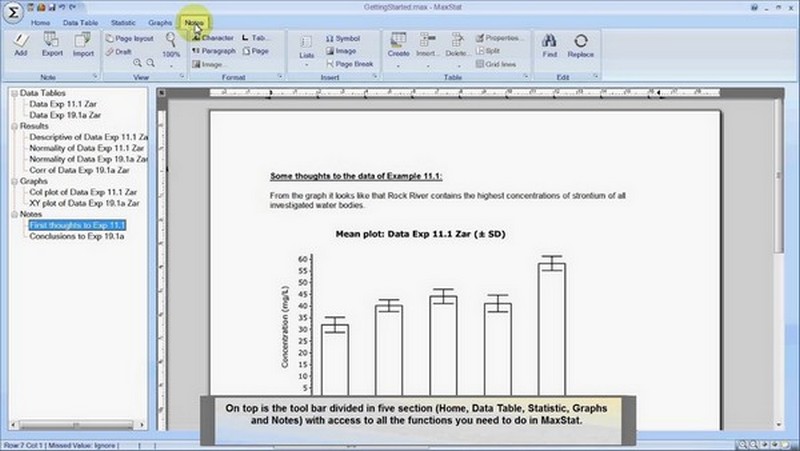
Task: Insert a Symbol
Action: point(343,38)
